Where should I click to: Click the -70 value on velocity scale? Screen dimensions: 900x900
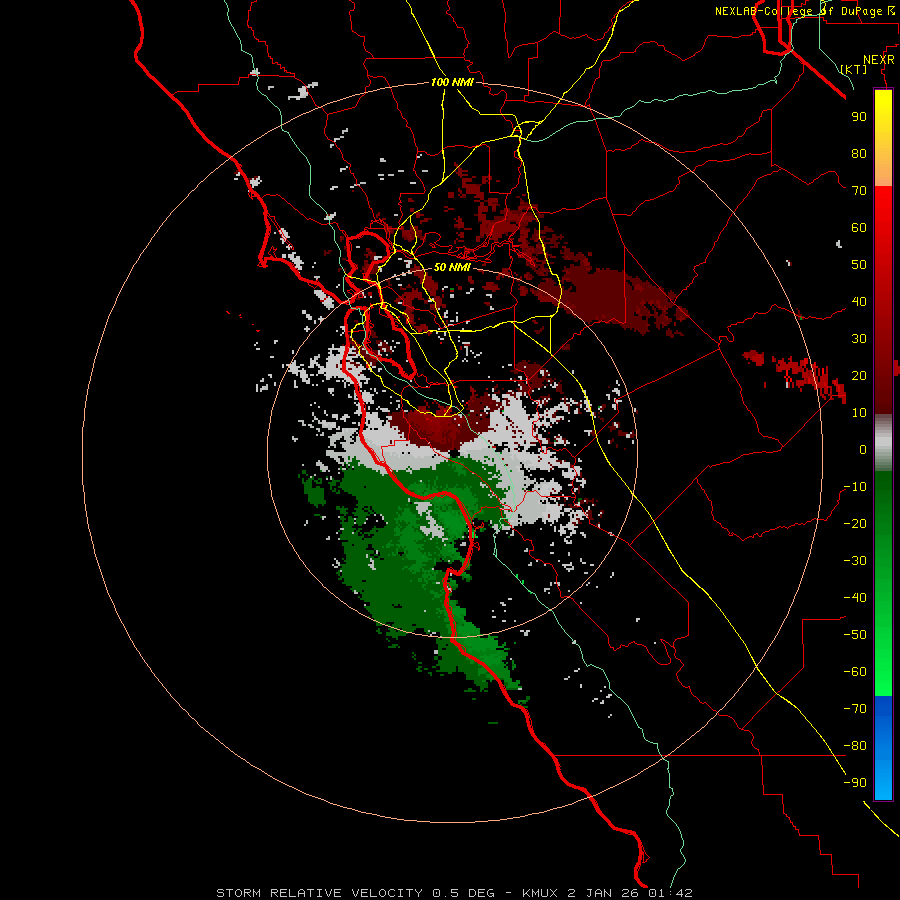point(855,709)
